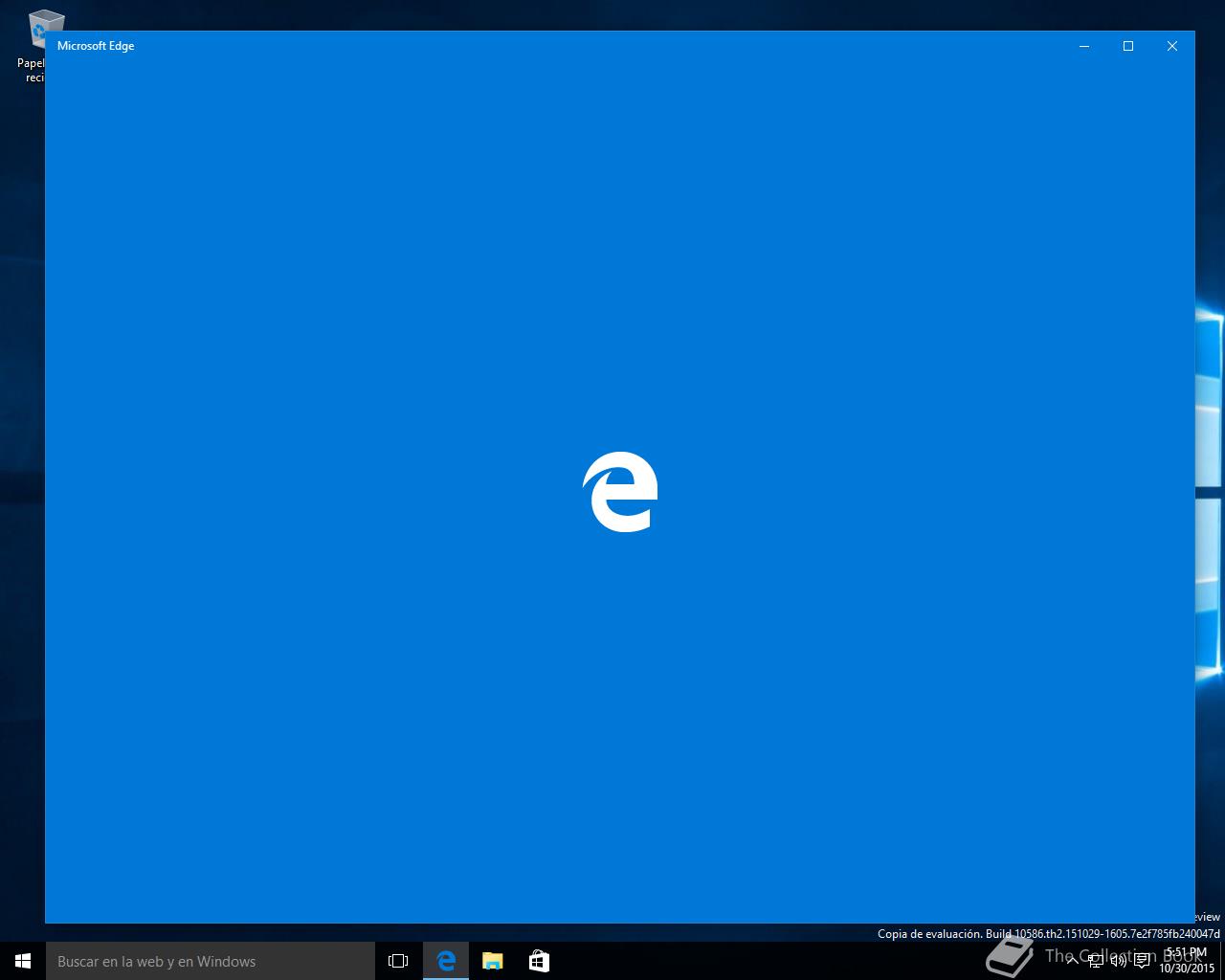Click the 'Microsoft Edge' window title text
1225x980 pixels.
(96, 46)
